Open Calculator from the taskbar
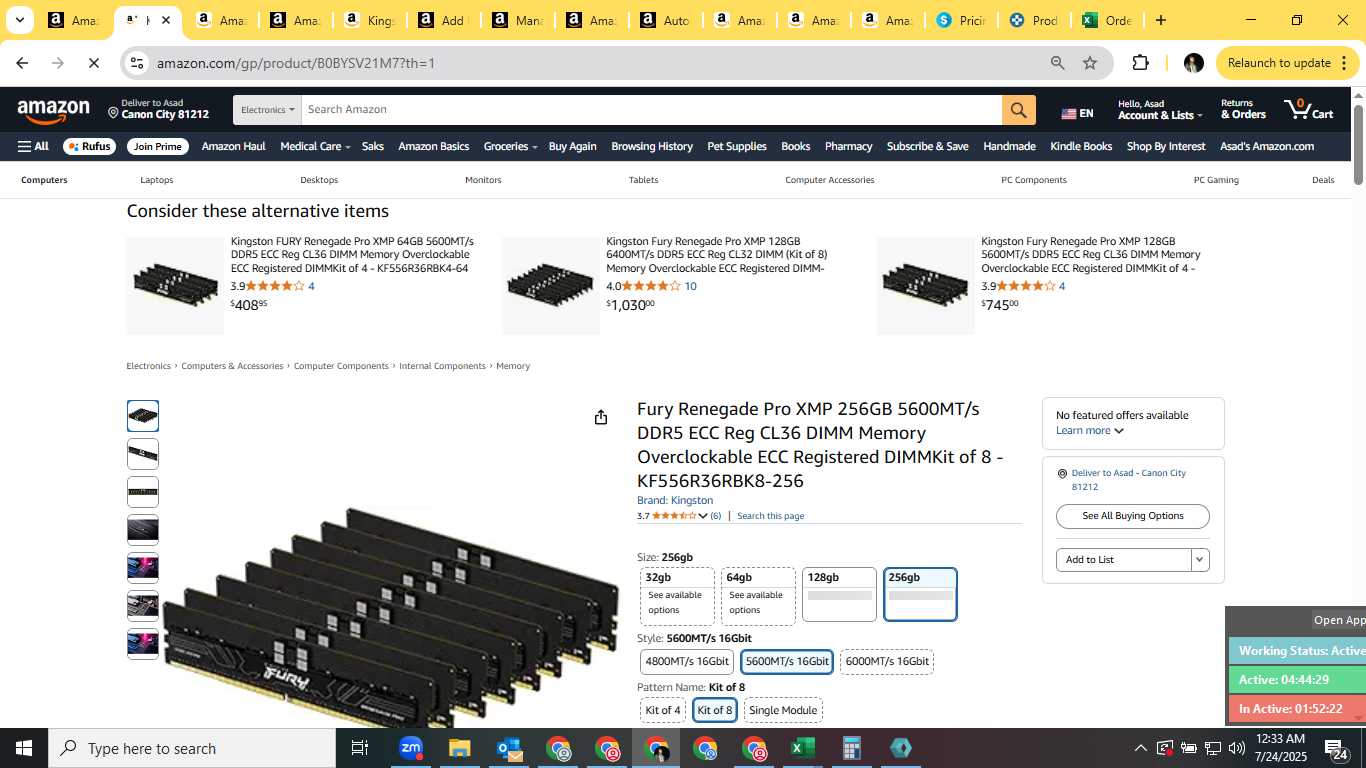1366x768 pixels. click(851, 748)
